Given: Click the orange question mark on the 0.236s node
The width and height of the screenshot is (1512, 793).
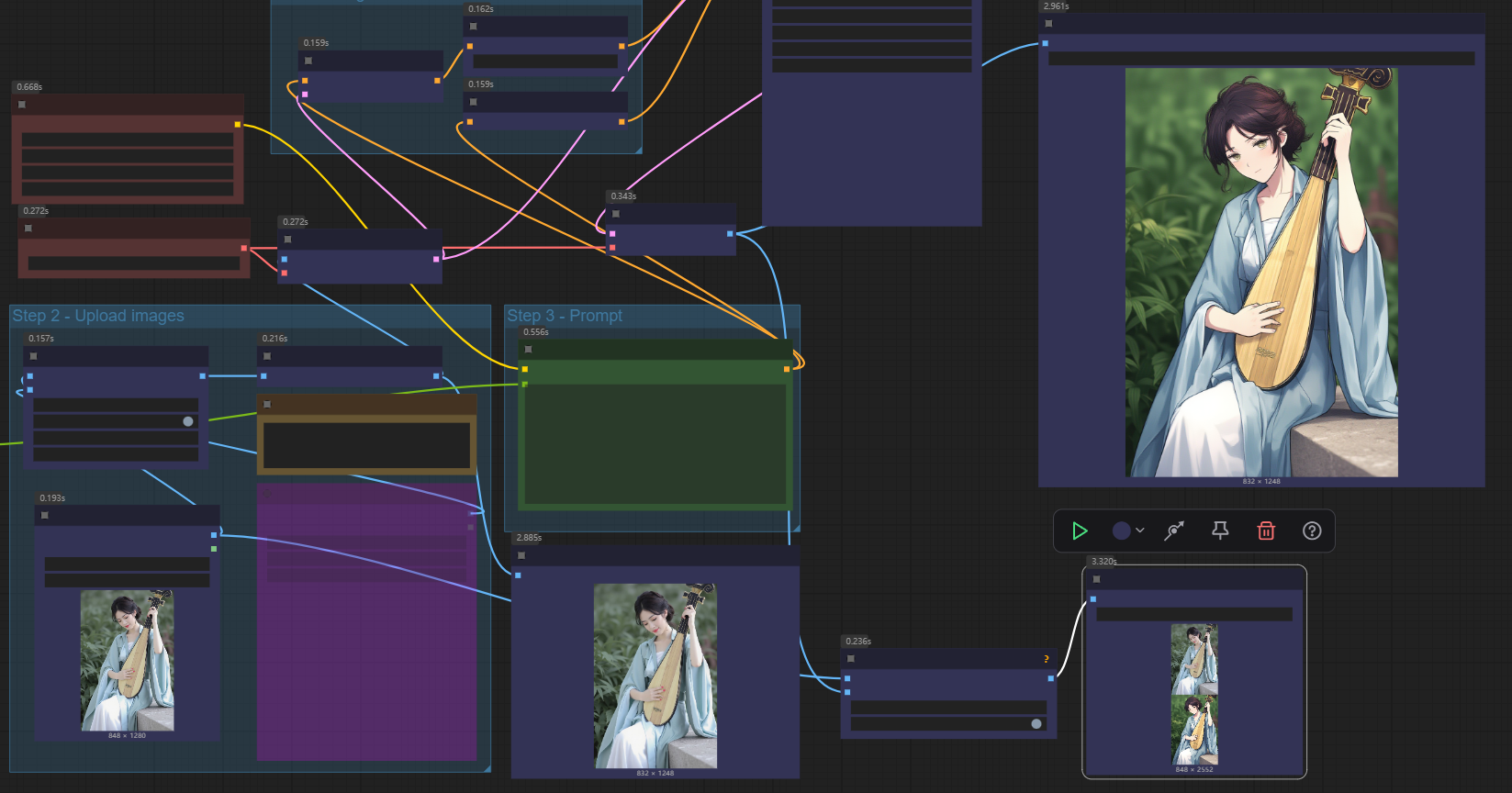Looking at the screenshot, I should (x=1046, y=659).
